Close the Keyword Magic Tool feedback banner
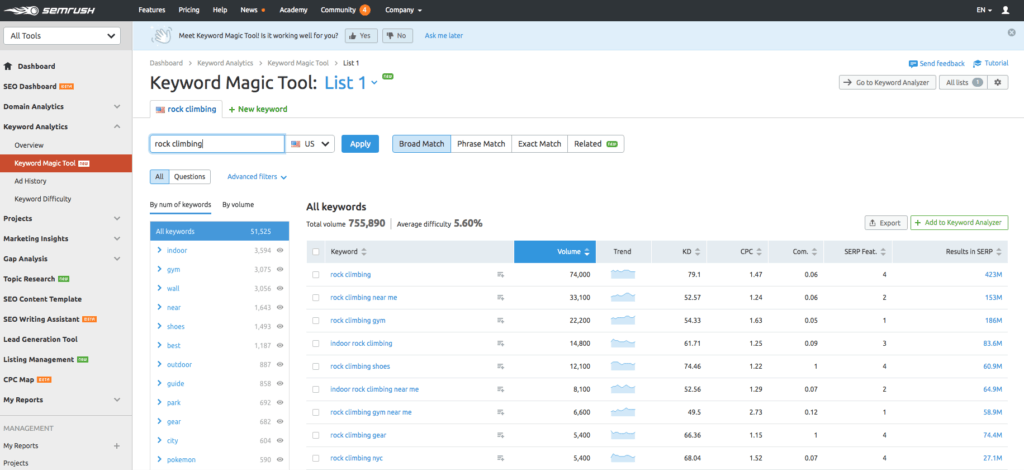The width and height of the screenshot is (1024, 470). (1011, 32)
